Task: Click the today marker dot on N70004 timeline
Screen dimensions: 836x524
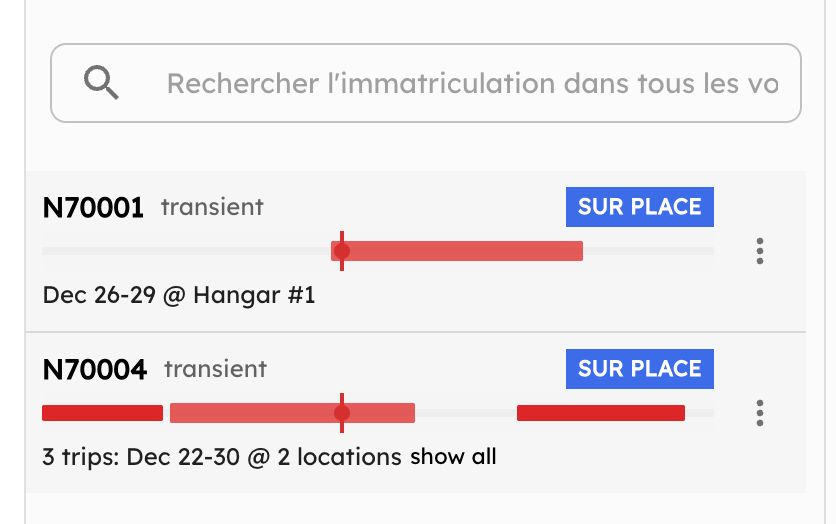Action: (341, 413)
